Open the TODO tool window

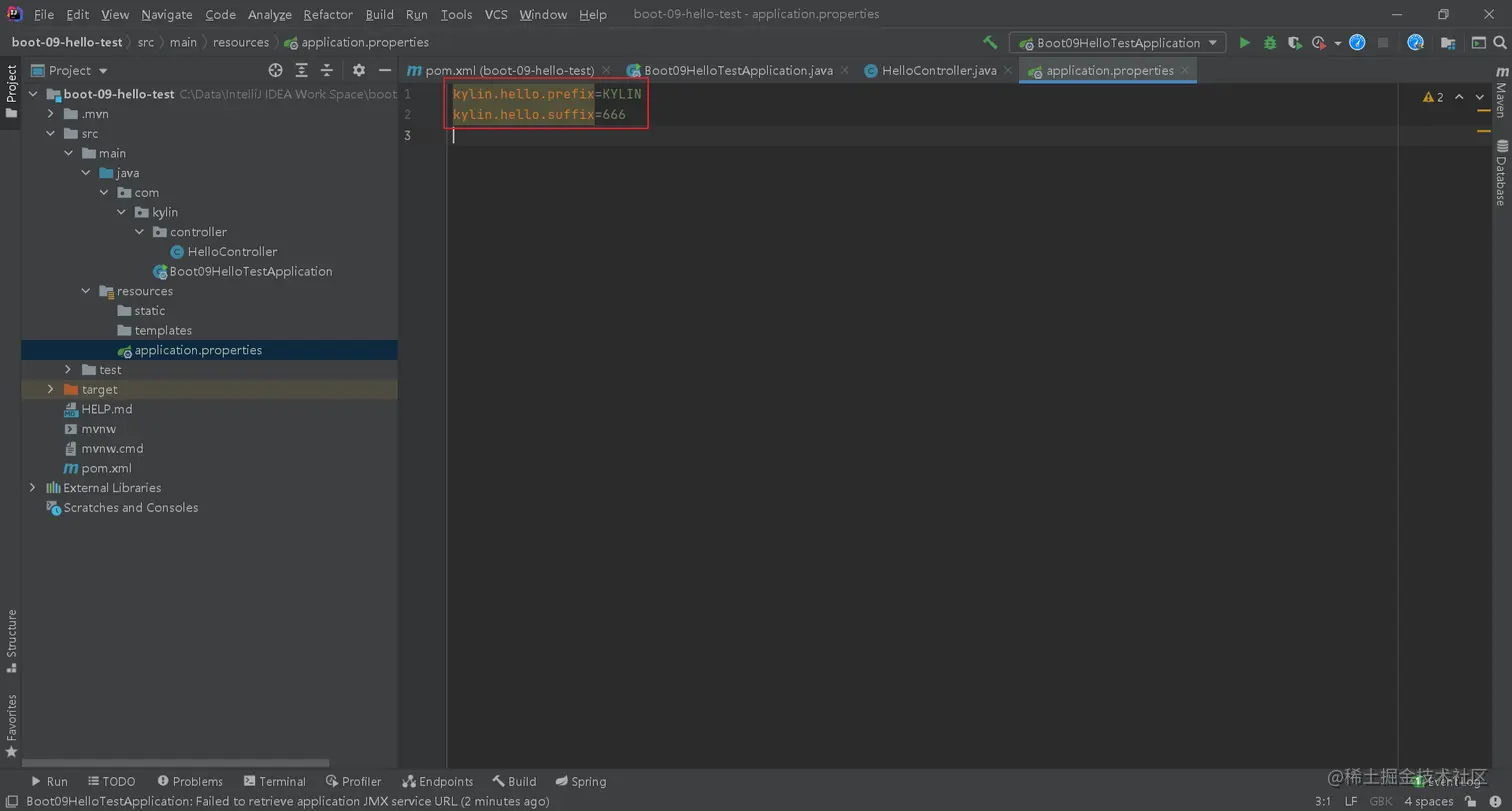[x=111, y=782]
